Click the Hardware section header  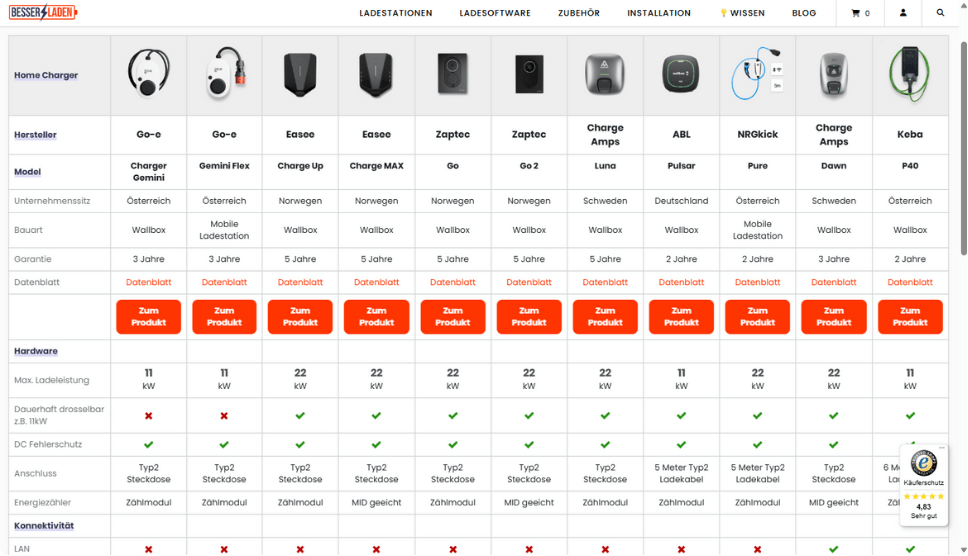[x=36, y=351]
